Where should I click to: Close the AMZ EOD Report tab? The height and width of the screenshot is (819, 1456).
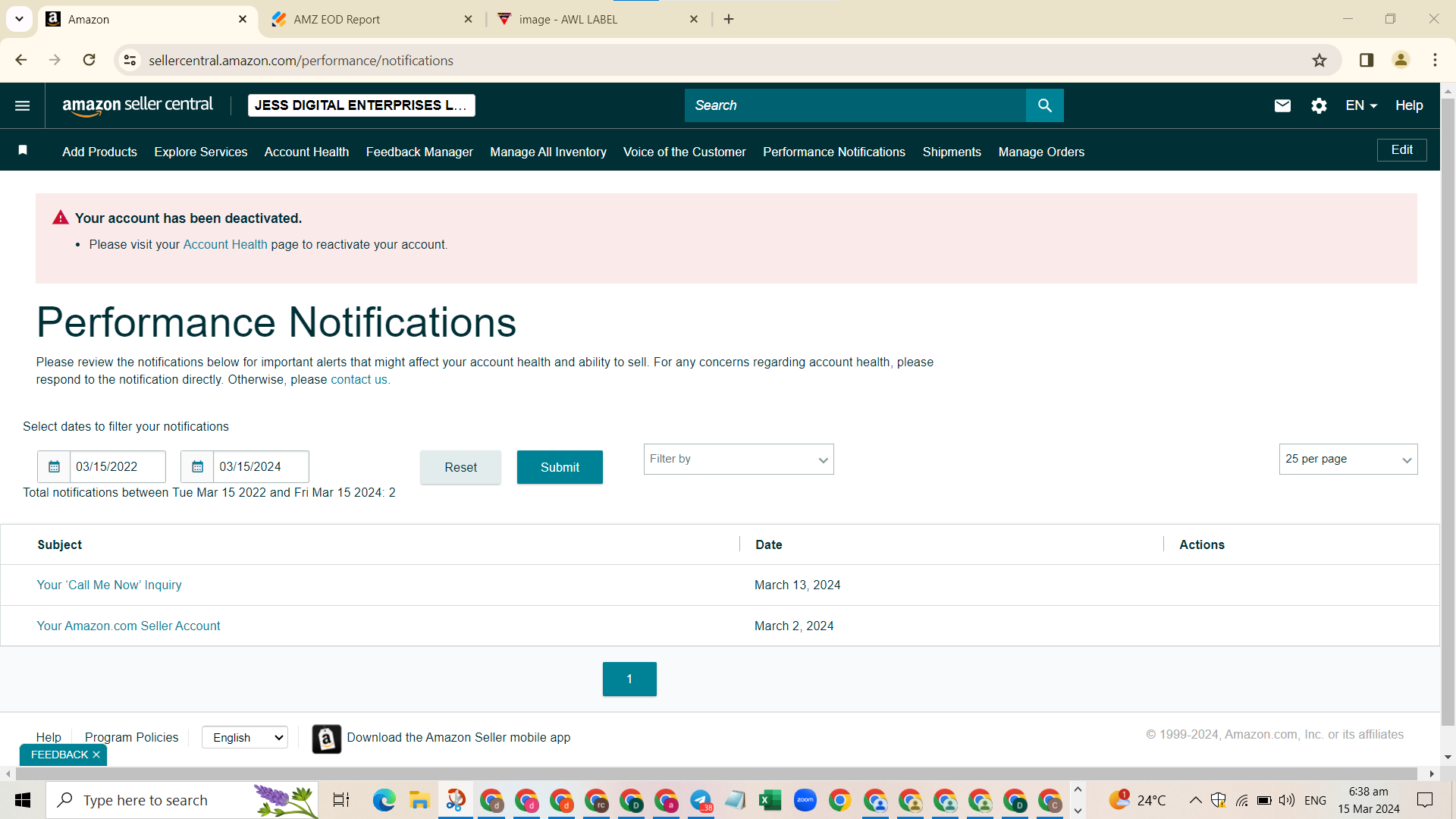coord(469,19)
